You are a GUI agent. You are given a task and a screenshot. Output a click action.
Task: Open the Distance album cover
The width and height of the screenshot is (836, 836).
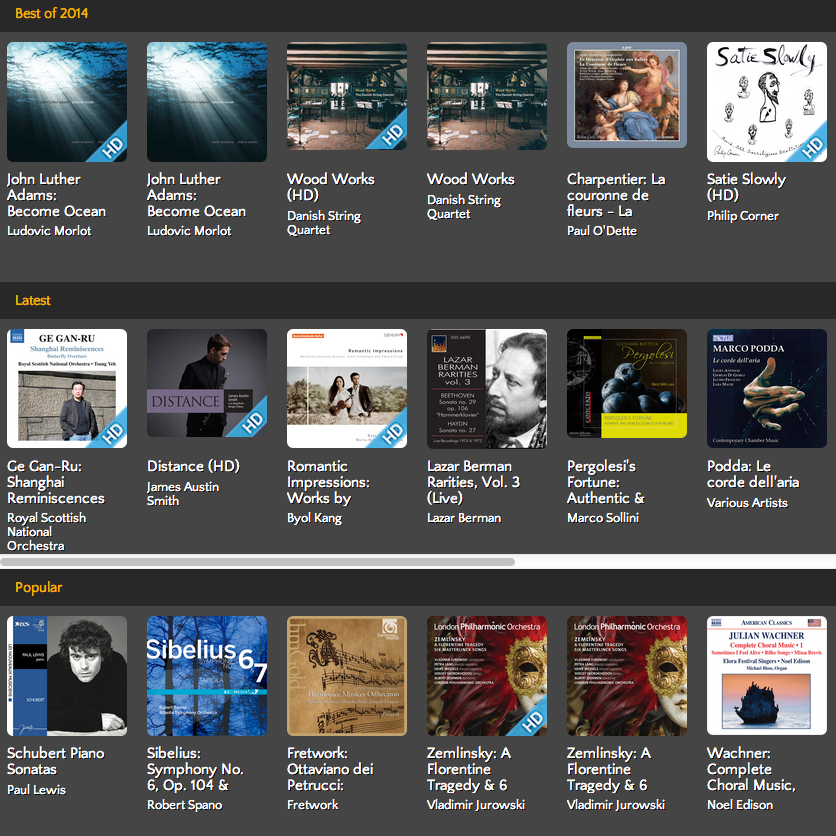click(x=207, y=383)
